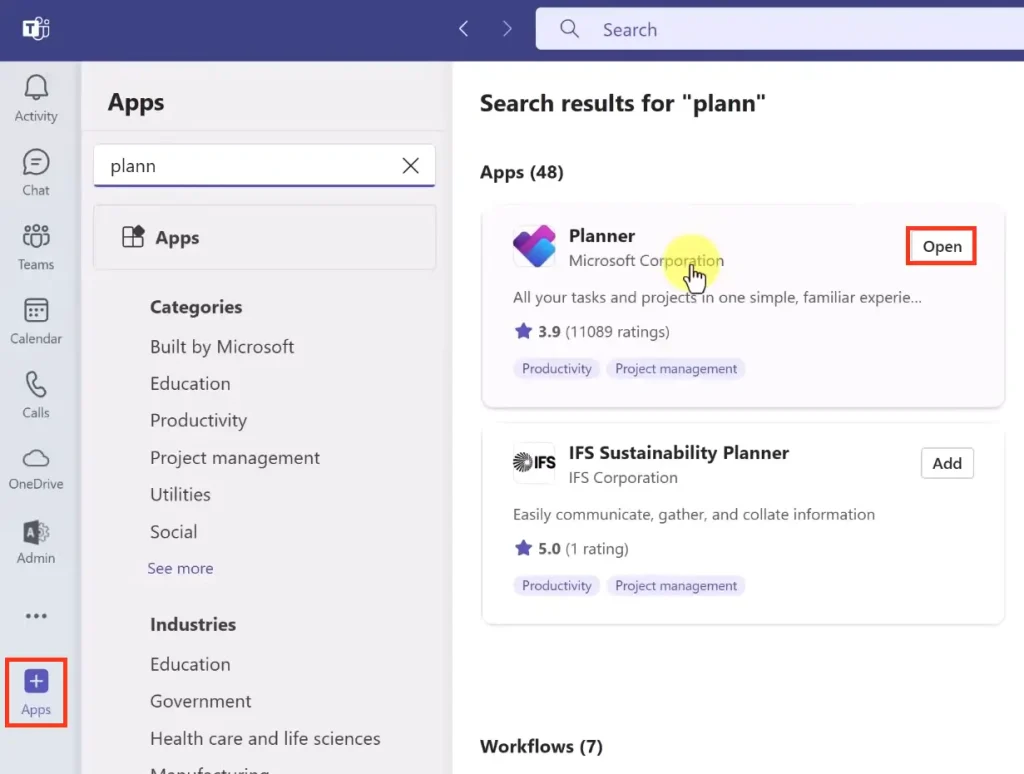Click Planner's Project management tag

coord(676,369)
